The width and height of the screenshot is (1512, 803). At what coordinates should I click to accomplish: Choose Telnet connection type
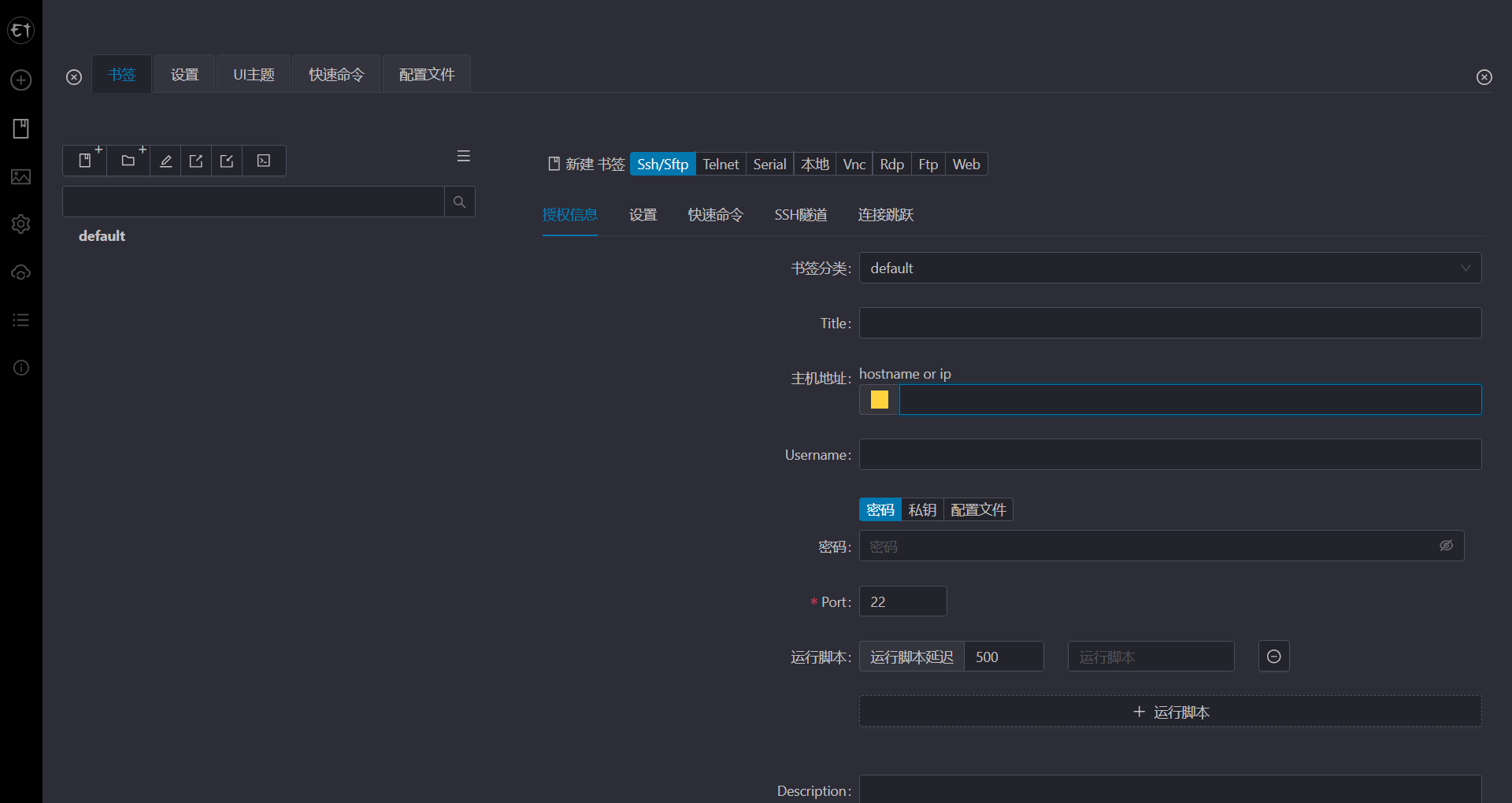721,165
